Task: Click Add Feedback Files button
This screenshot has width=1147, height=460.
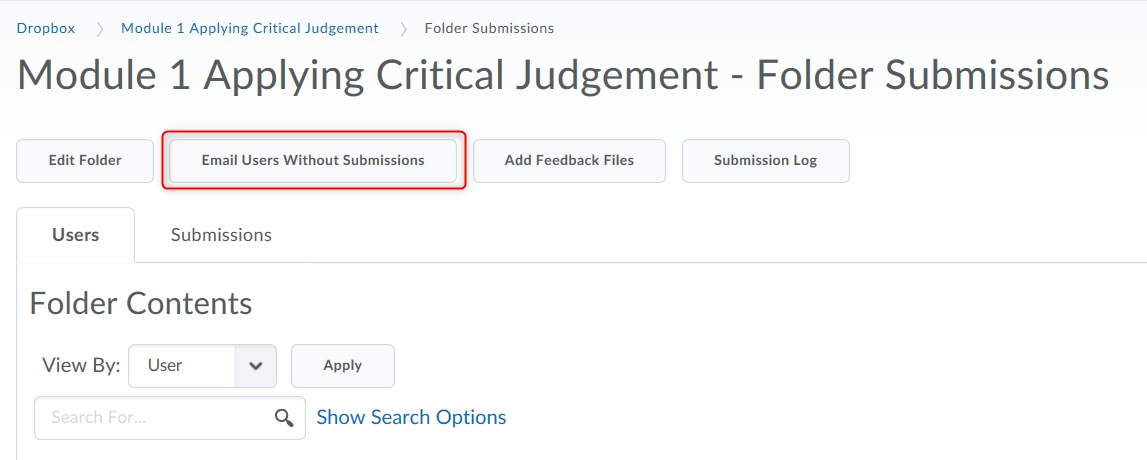Action: coord(569,160)
